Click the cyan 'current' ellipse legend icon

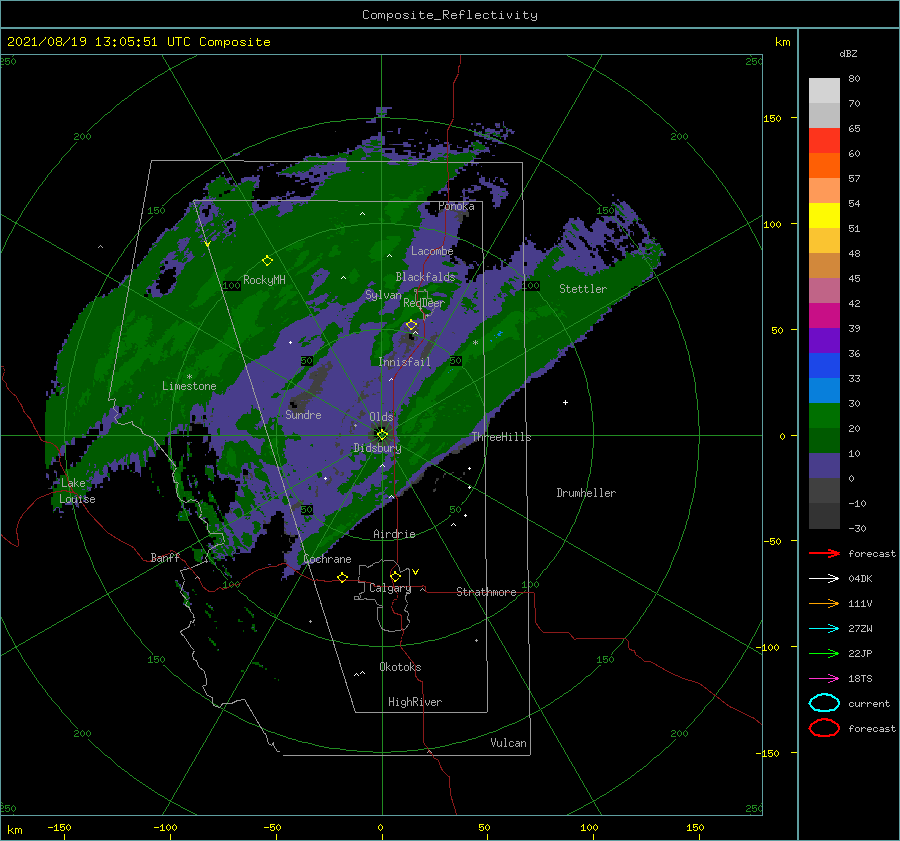[824, 703]
